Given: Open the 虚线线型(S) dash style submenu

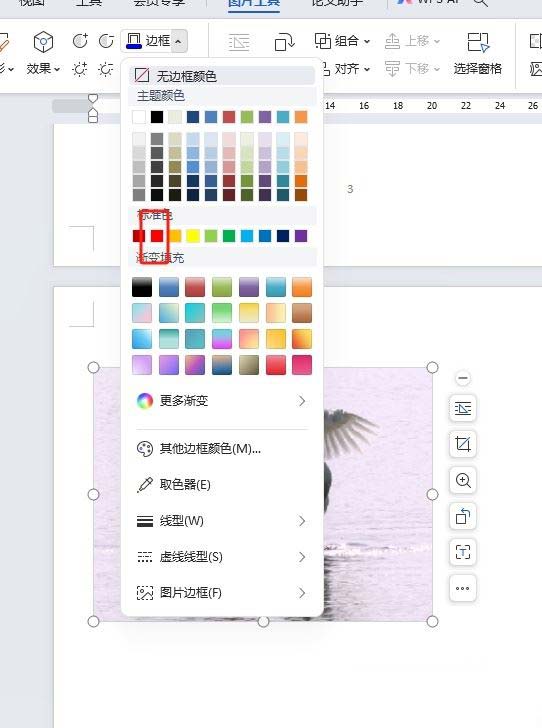Looking at the screenshot, I should (x=222, y=557).
